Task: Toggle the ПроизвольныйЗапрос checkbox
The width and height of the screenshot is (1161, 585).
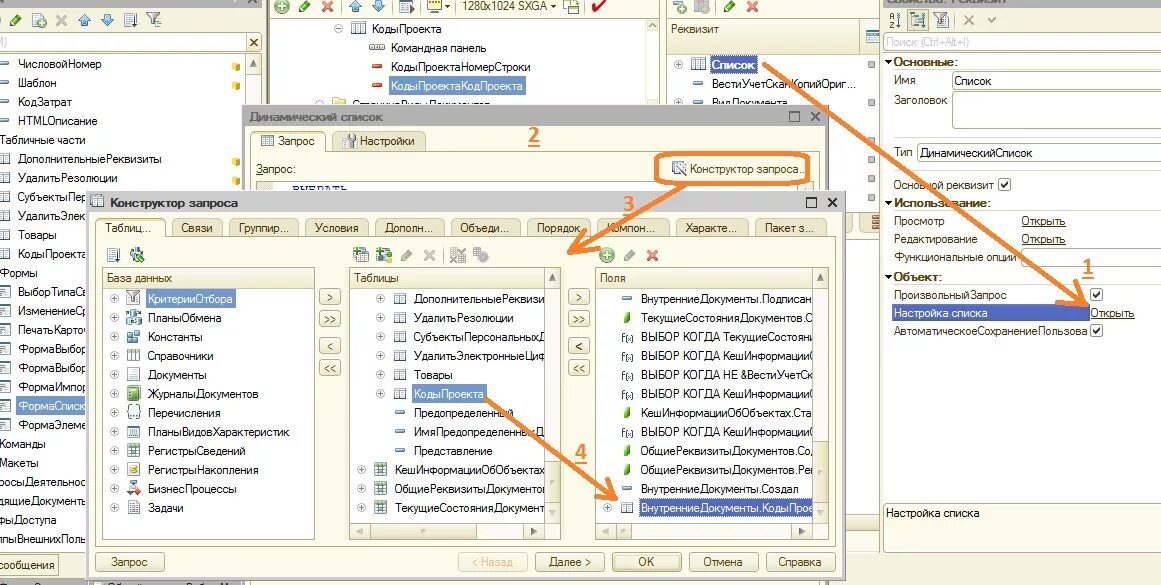Action: click(x=1097, y=295)
